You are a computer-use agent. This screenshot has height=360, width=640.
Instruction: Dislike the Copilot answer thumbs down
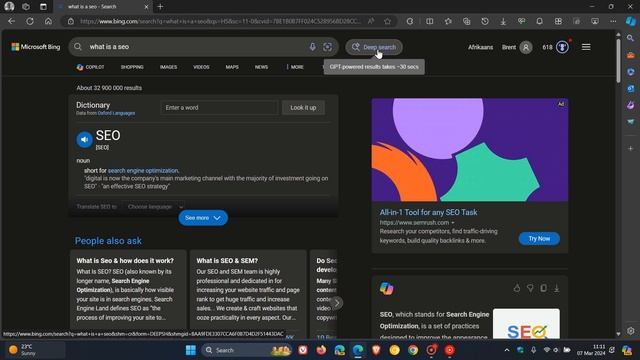pyautogui.click(x=530, y=288)
